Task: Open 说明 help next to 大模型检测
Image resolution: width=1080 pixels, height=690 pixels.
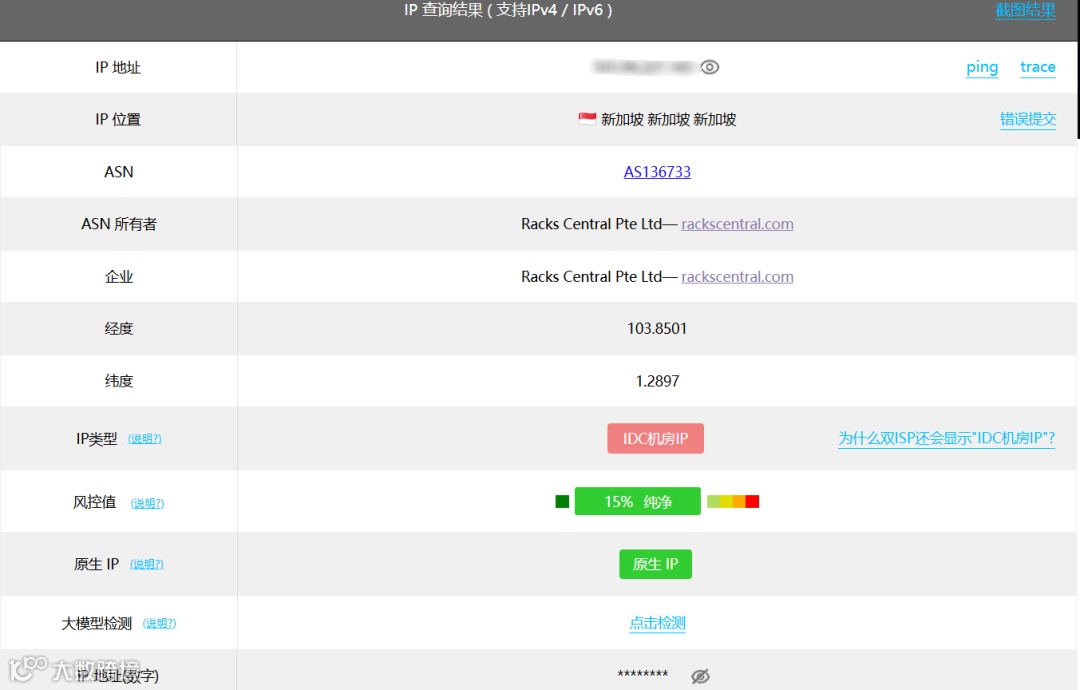Action: tap(159, 623)
